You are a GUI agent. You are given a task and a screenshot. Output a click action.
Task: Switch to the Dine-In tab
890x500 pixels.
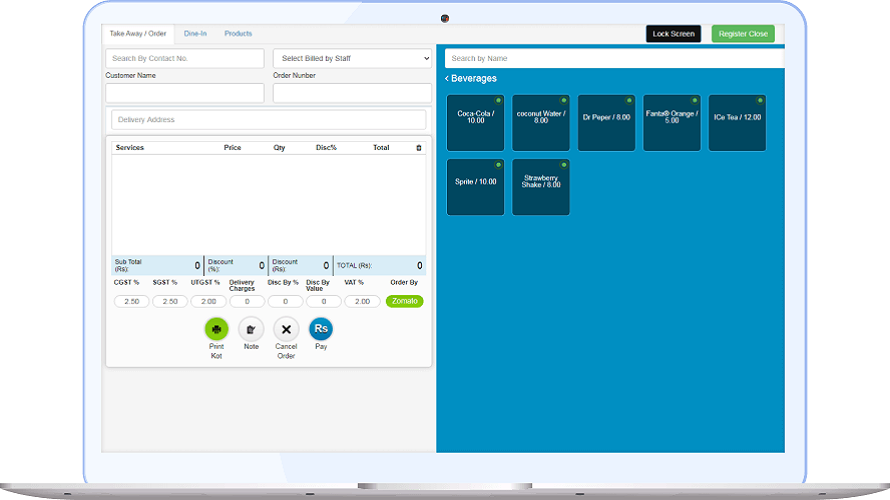pyautogui.click(x=195, y=33)
